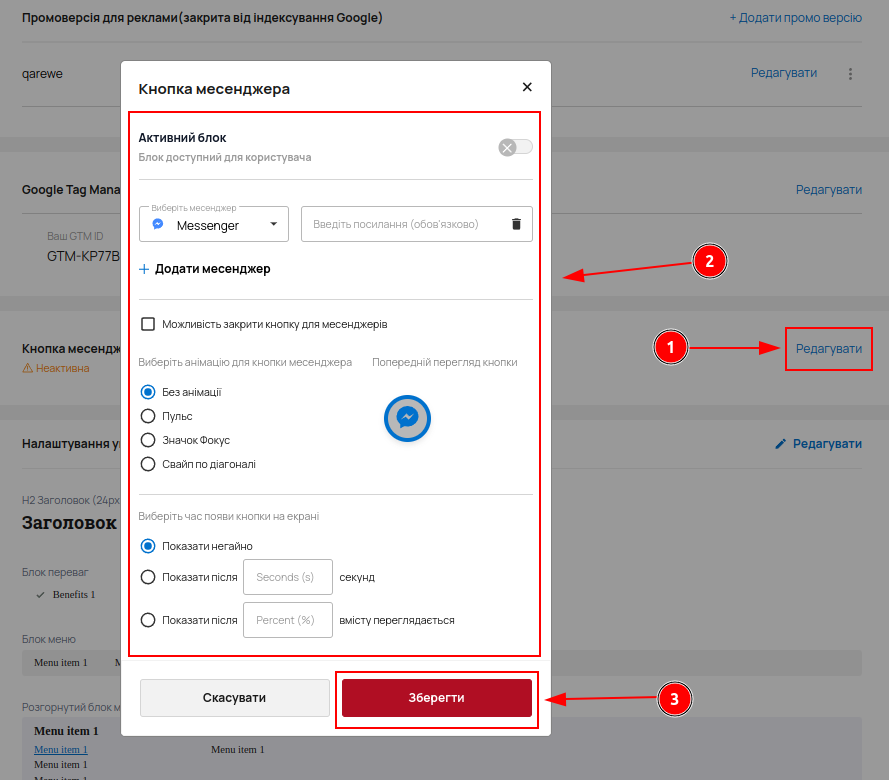889x780 pixels.
Task: Edit Google Tag Manager settings
Action: pyautogui.click(x=829, y=190)
